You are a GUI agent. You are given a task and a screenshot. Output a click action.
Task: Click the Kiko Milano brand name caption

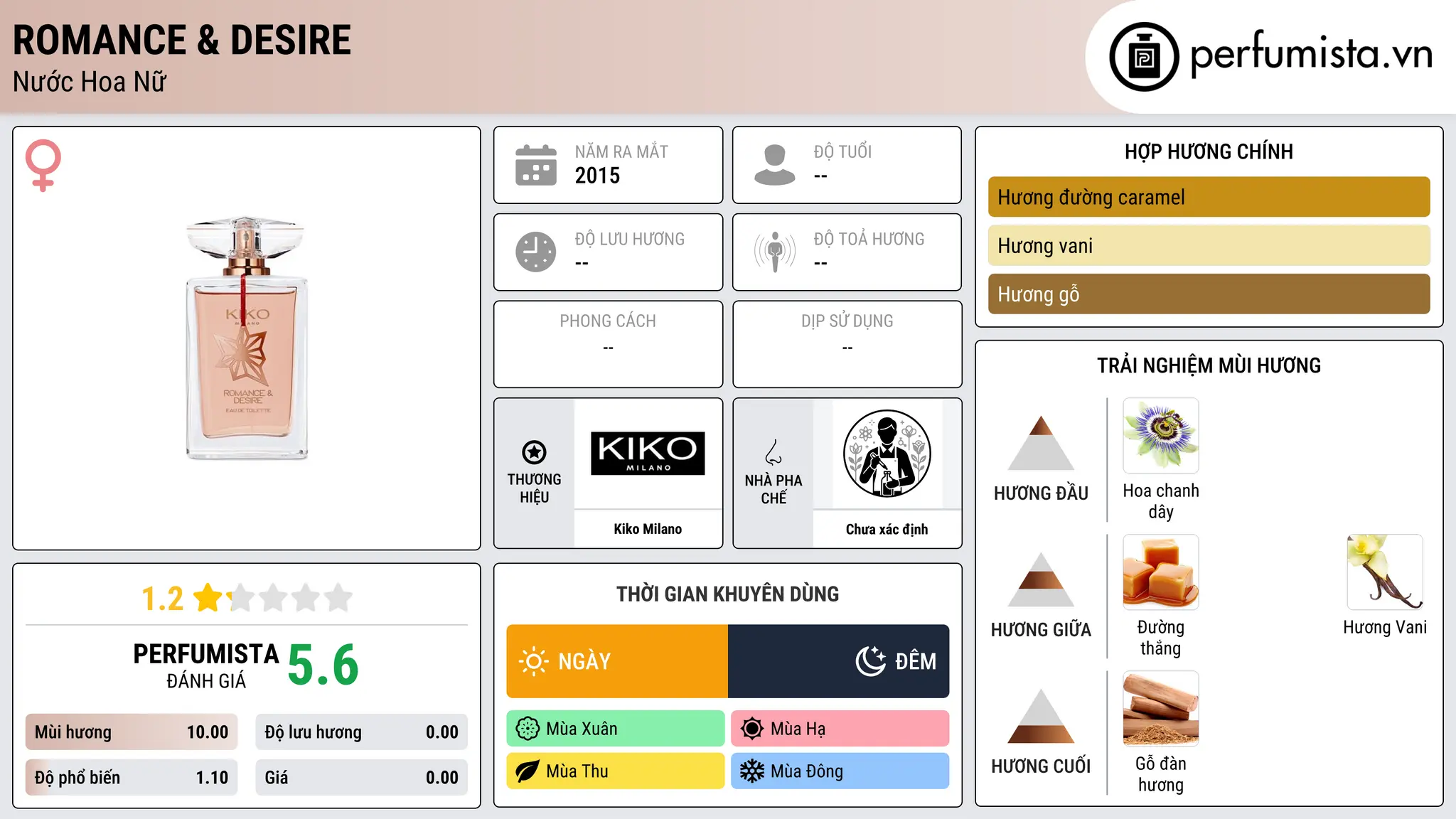pos(648,529)
